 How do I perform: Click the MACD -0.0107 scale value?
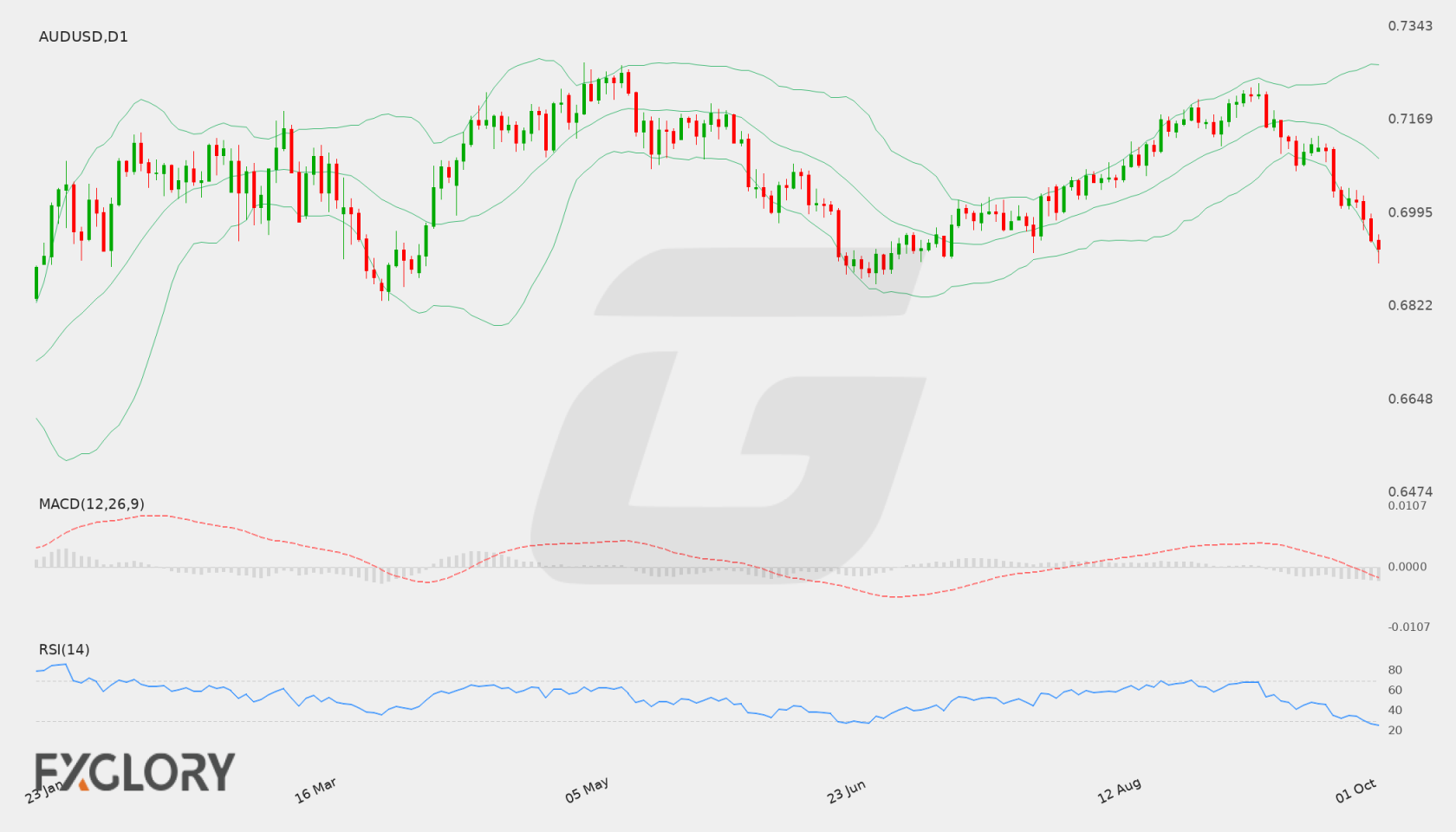[x=1409, y=627]
